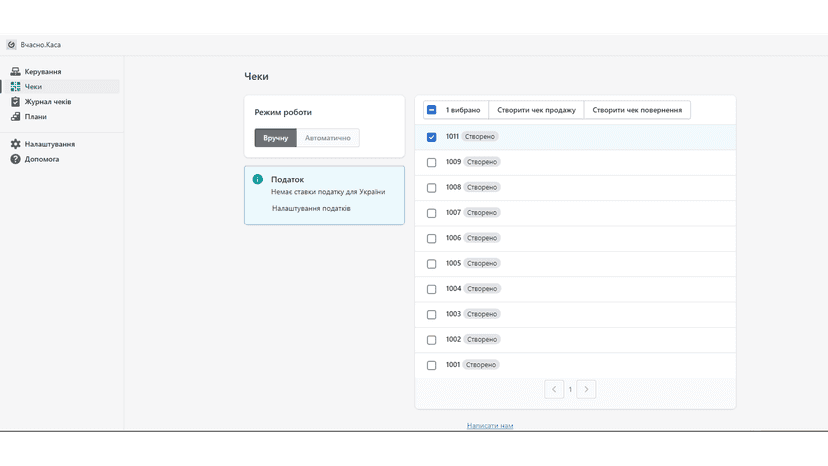Click text Немає ставки податку для України
Image resolution: width=828 pixels, height=466 pixels.
click(x=328, y=192)
